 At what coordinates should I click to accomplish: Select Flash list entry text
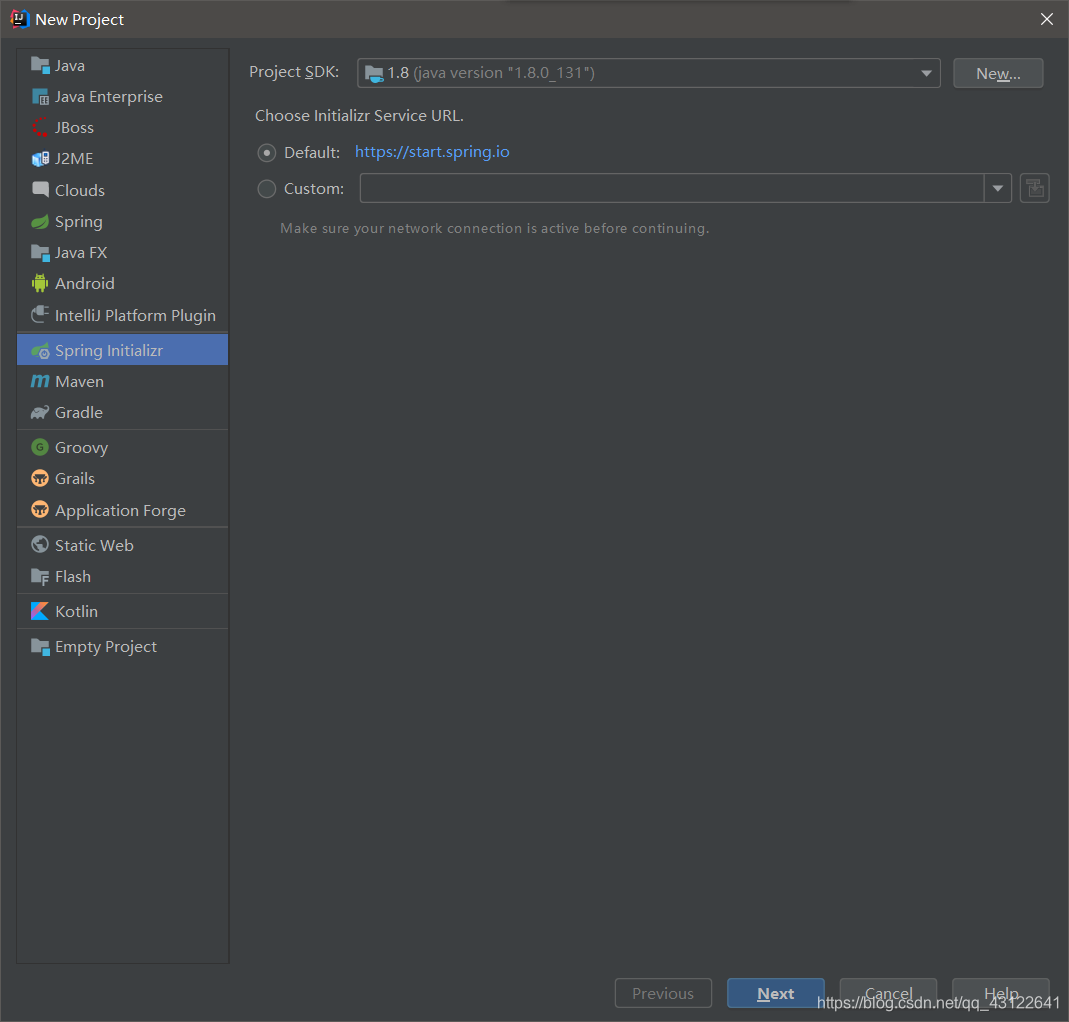click(x=73, y=577)
